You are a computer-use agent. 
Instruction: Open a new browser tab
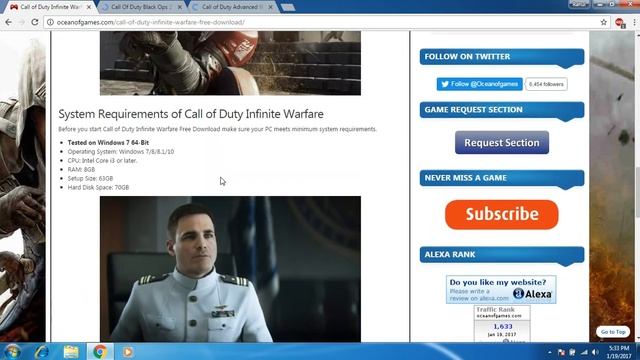(x=288, y=7)
